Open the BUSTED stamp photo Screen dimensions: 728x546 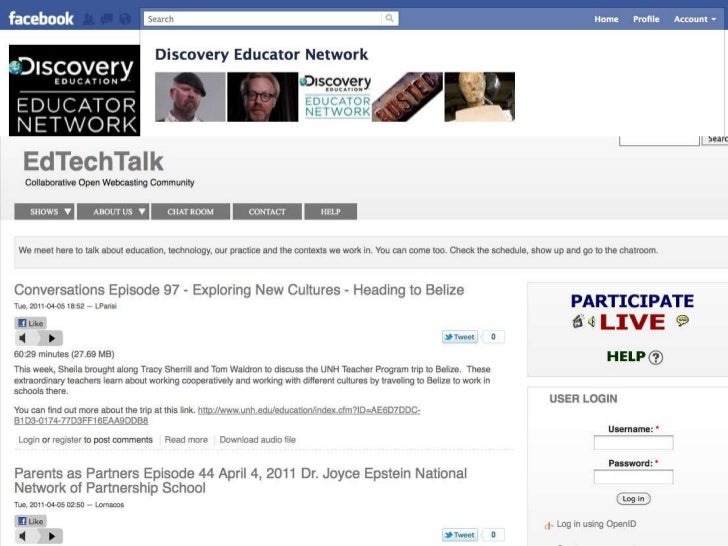407,97
